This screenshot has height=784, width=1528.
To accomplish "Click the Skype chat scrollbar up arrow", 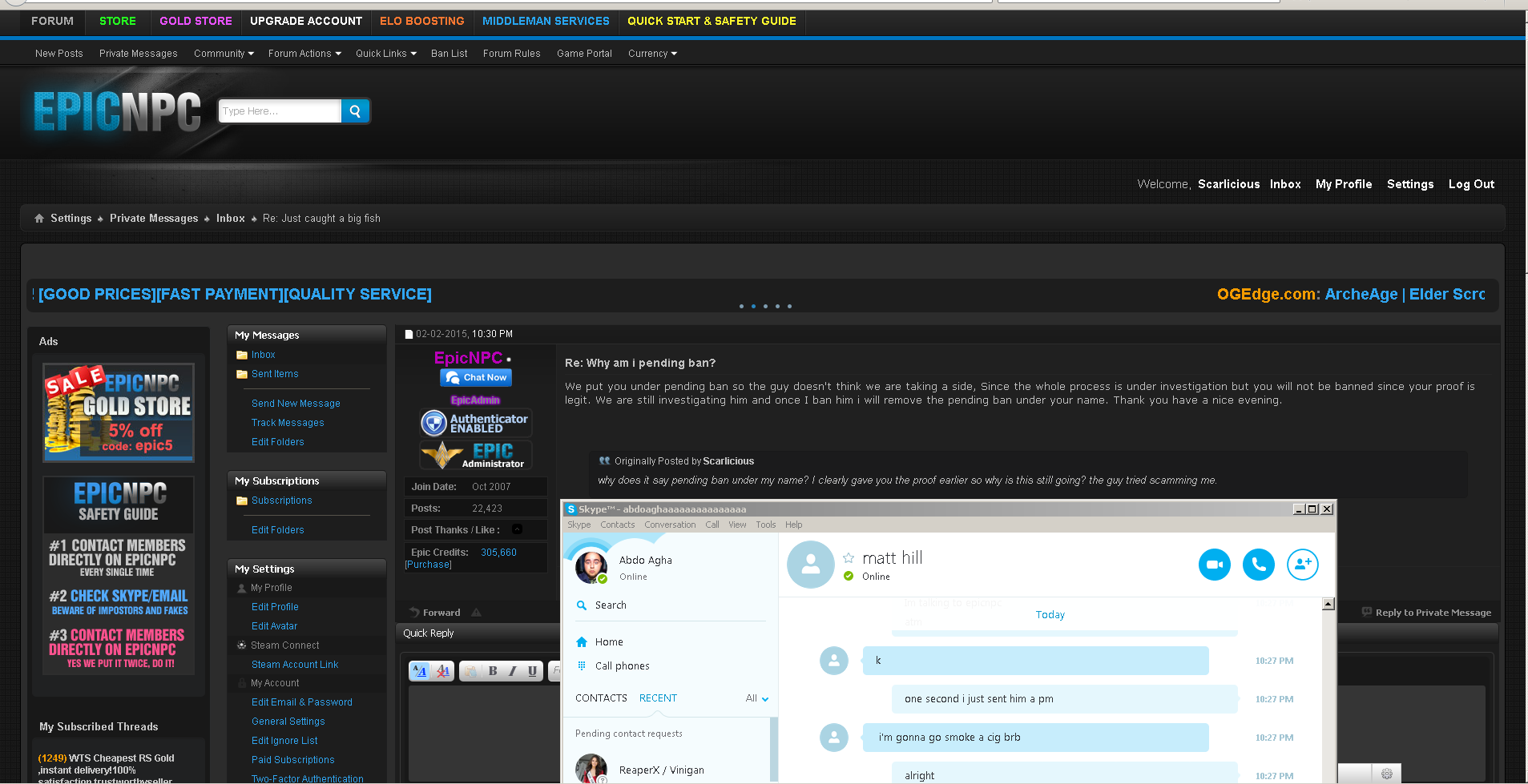I will point(1328,604).
